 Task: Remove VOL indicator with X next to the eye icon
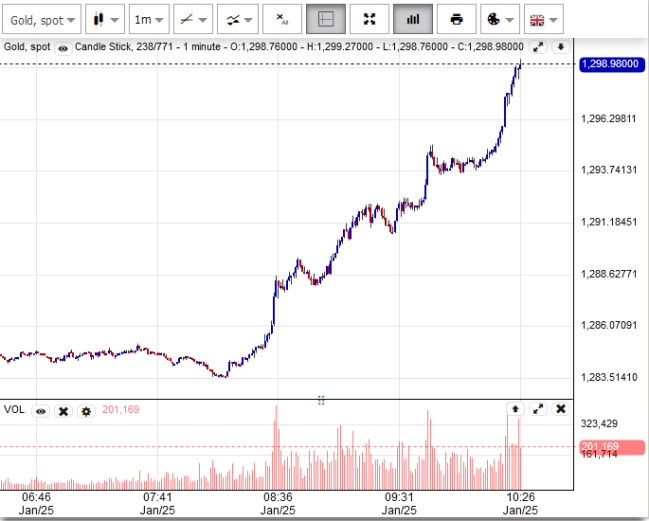tap(63, 411)
